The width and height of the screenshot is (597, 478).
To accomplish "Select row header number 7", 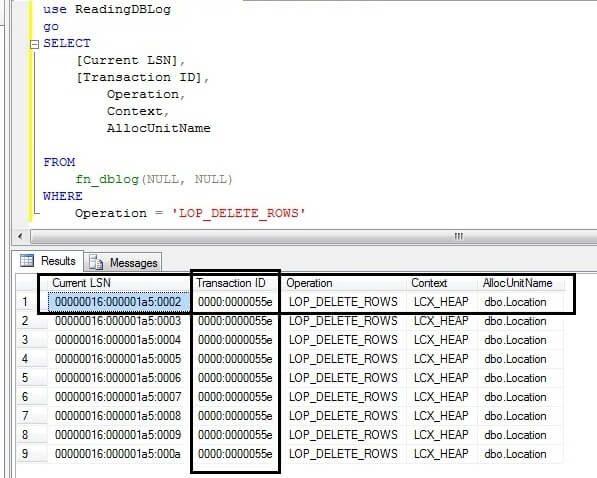I will 32,416.
